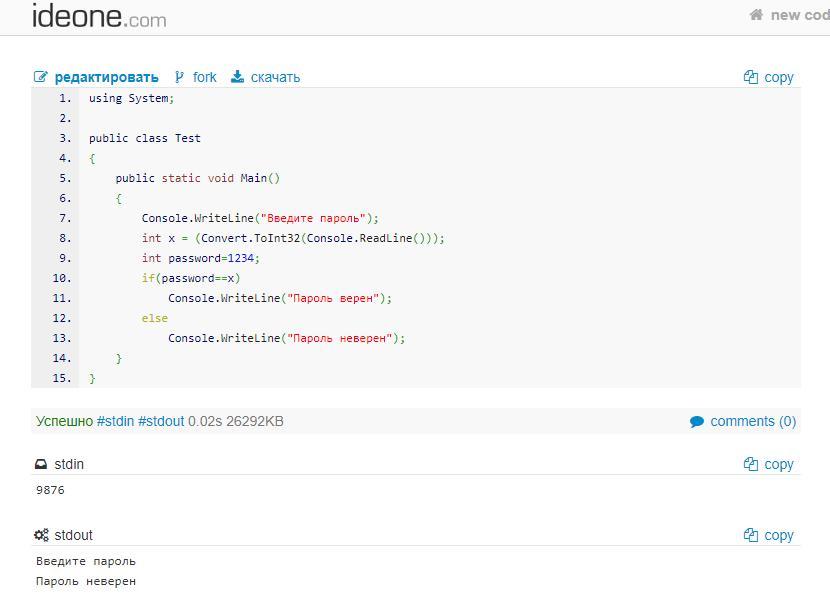Click the comments speech bubble icon
This screenshot has width=830, height=616.
click(697, 422)
